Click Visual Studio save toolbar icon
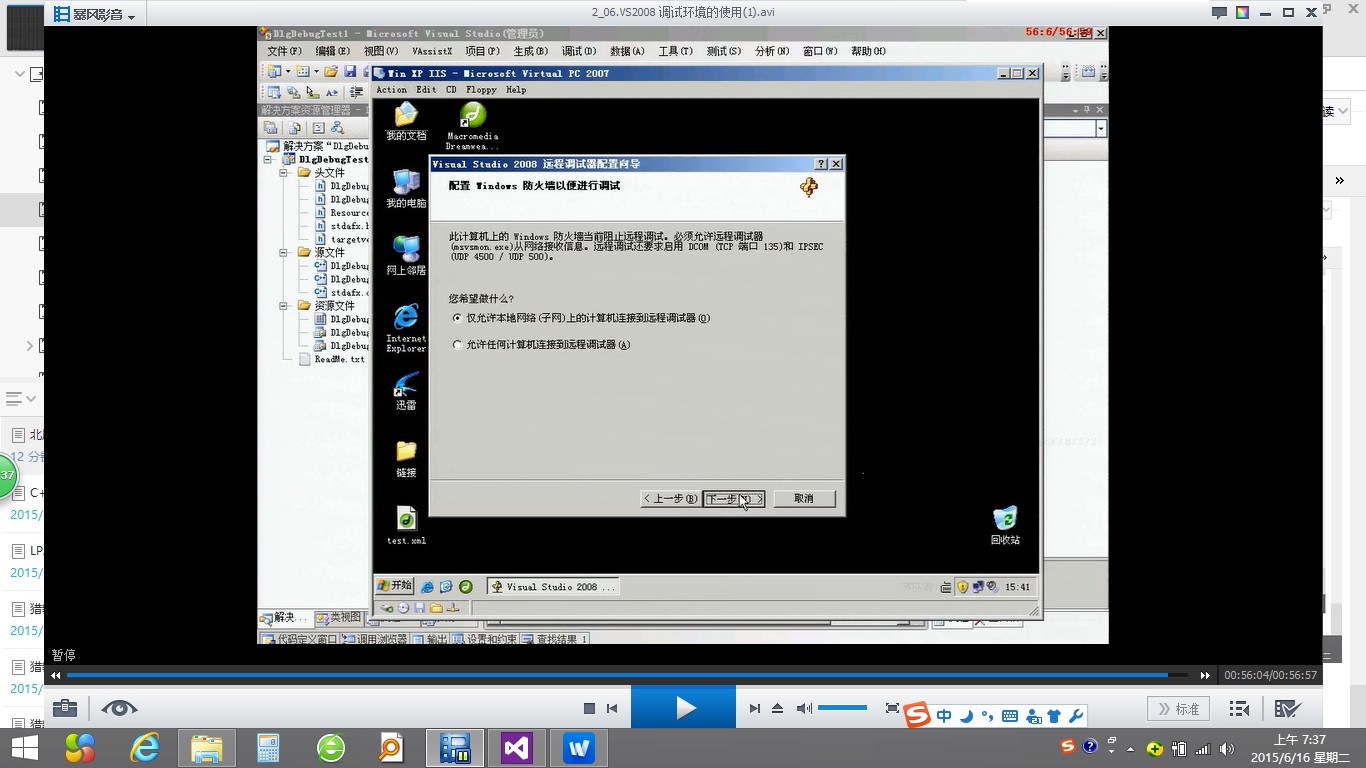 click(350, 71)
